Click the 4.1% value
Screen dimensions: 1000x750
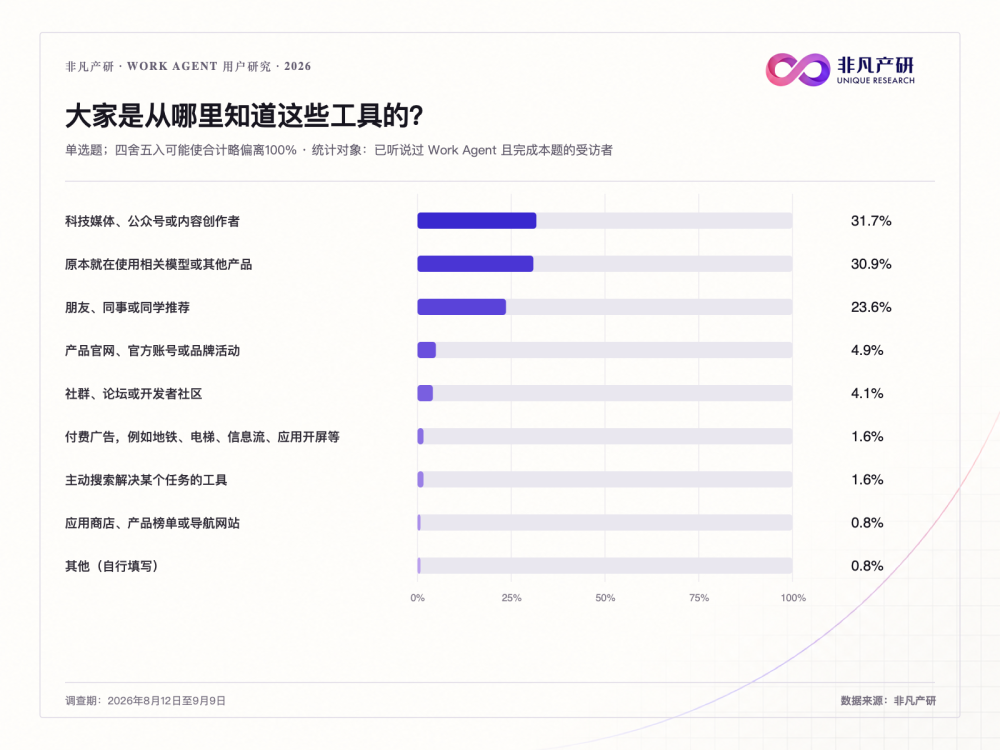(x=867, y=393)
